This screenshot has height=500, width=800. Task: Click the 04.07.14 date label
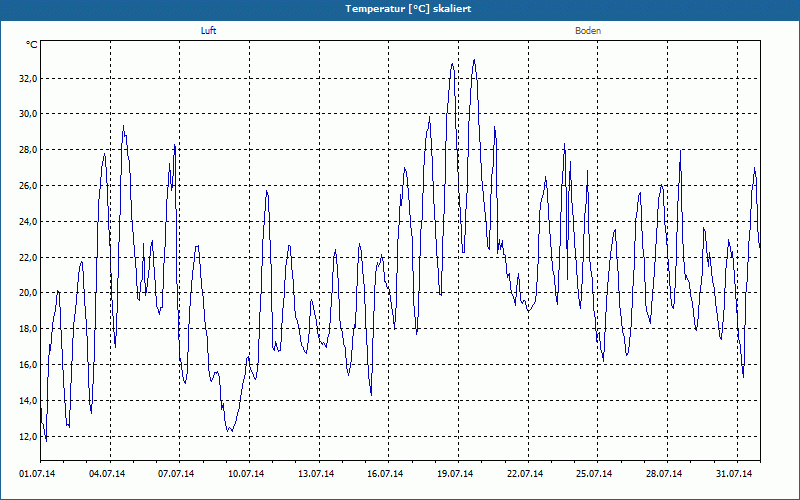pos(107,474)
